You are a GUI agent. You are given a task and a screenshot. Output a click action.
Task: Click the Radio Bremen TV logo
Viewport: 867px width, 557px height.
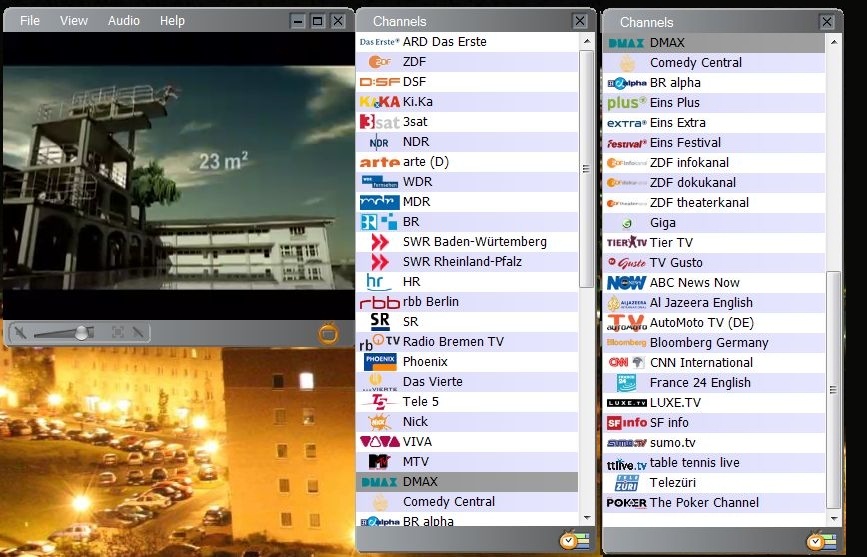[379, 342]
